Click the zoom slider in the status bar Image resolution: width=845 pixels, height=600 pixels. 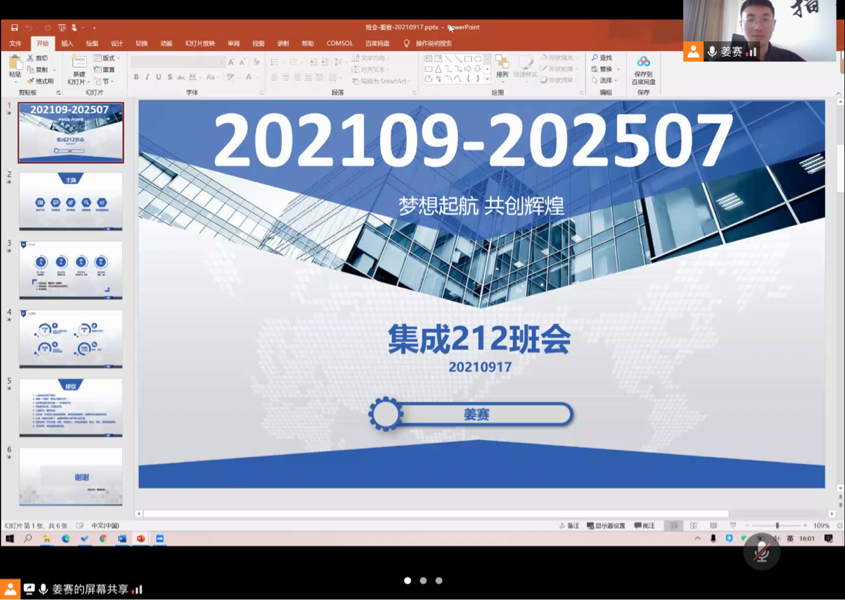pos(777,526)
